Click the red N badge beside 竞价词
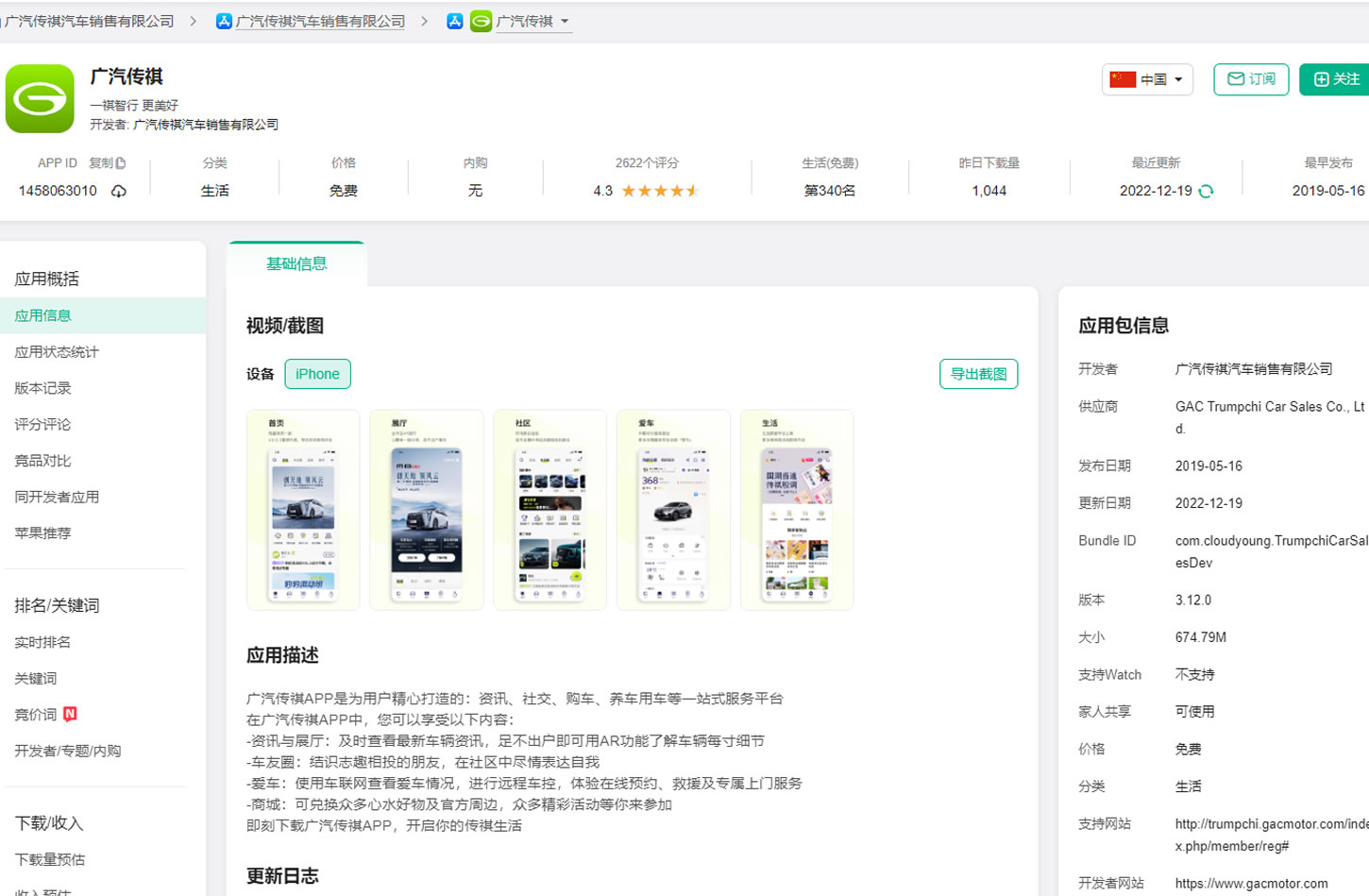 [70, 714]
